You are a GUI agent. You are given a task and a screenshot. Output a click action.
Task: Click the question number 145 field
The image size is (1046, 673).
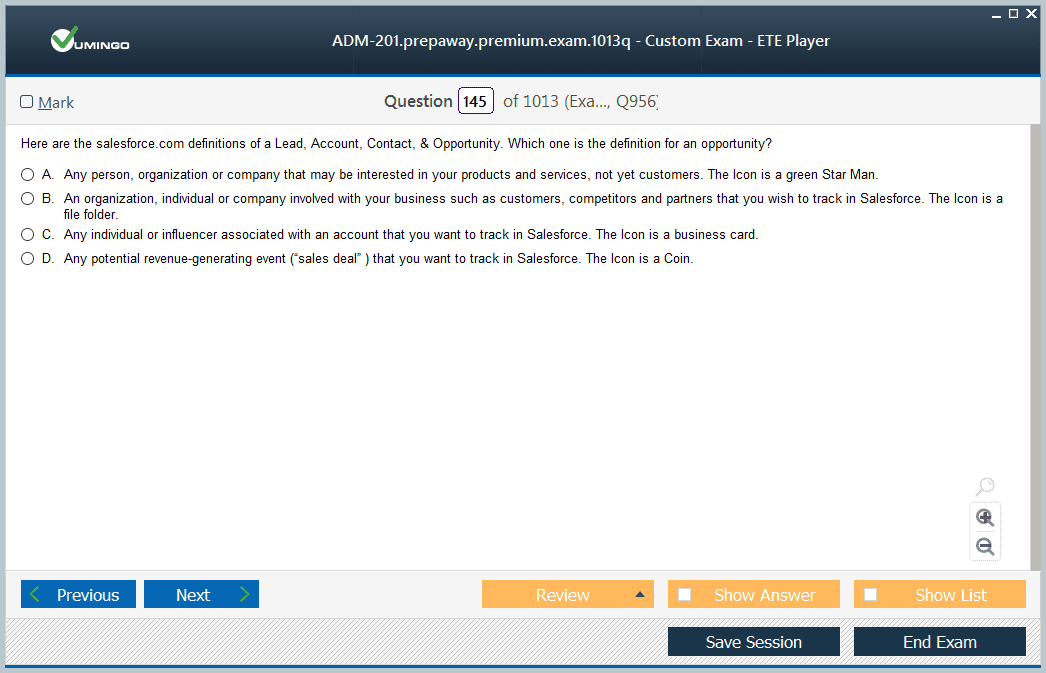point(475,101)
